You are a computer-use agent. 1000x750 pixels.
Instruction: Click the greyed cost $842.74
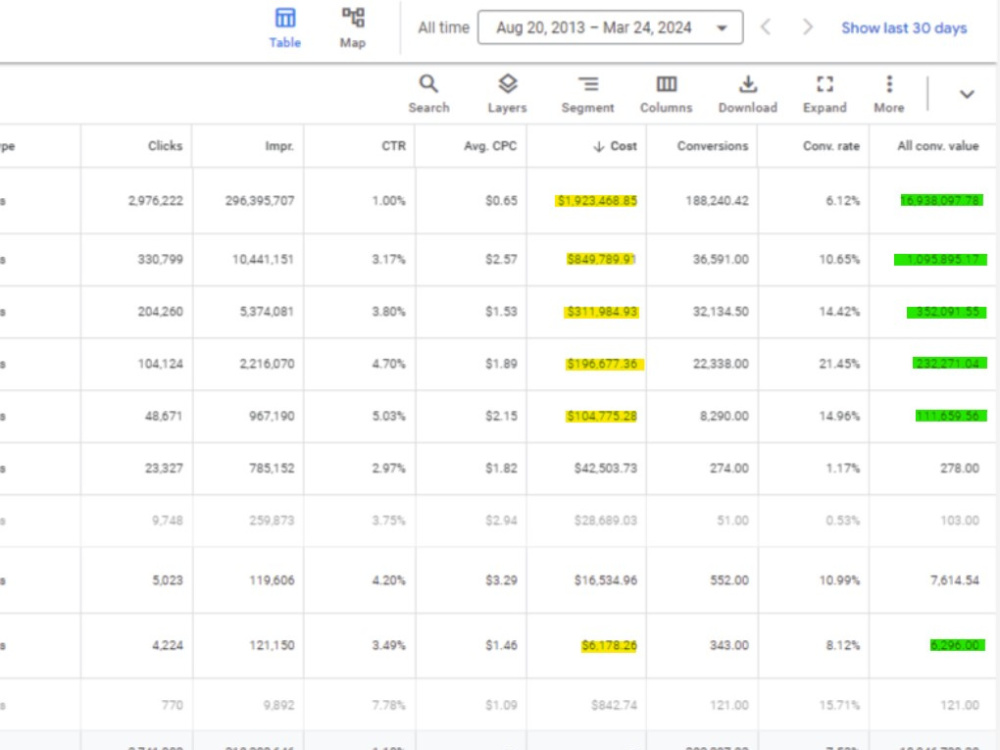coord(614,705)
